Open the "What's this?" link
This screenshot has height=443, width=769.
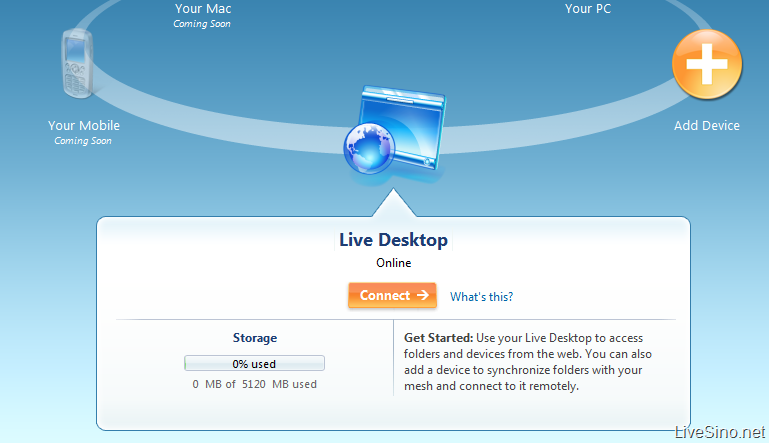[x=481, y=296]
